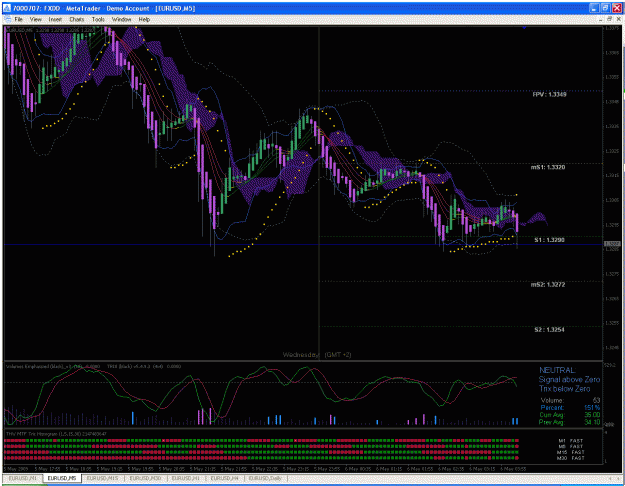Click the M1 FAST histogram label
Image resolution: width=625 pixels, height=486 pixels.
(x=570, y=441)
